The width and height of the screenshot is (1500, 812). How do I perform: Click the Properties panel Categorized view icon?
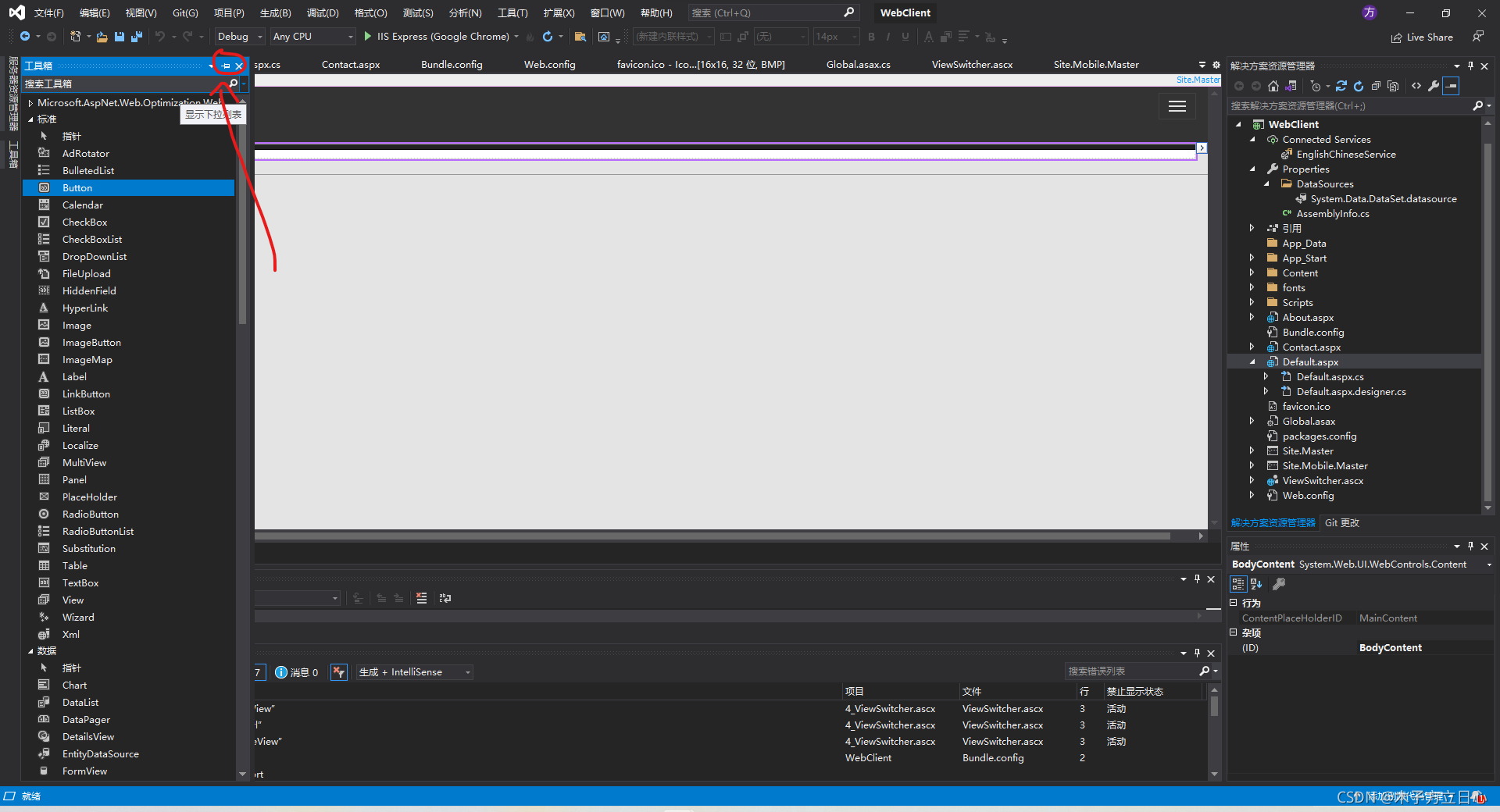pos(1238,584)
